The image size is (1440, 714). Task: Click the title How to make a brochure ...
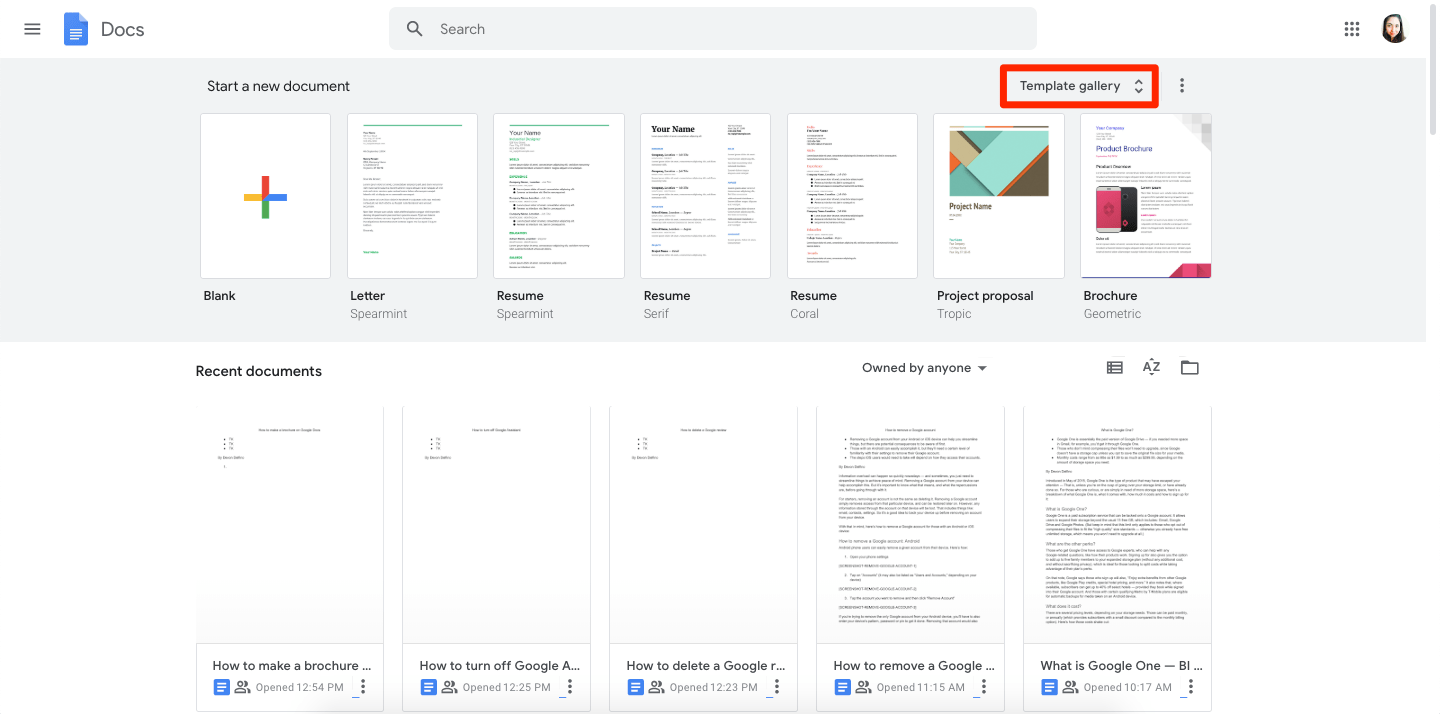[x=292, y=665]
